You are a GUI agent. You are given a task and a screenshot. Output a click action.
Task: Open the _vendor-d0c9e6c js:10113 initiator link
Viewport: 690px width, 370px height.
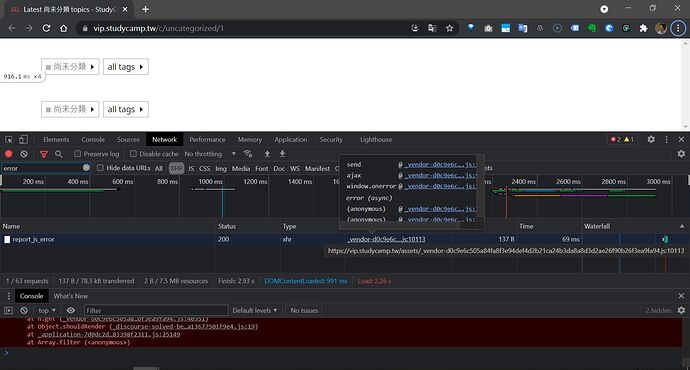[x=386, y=239]
